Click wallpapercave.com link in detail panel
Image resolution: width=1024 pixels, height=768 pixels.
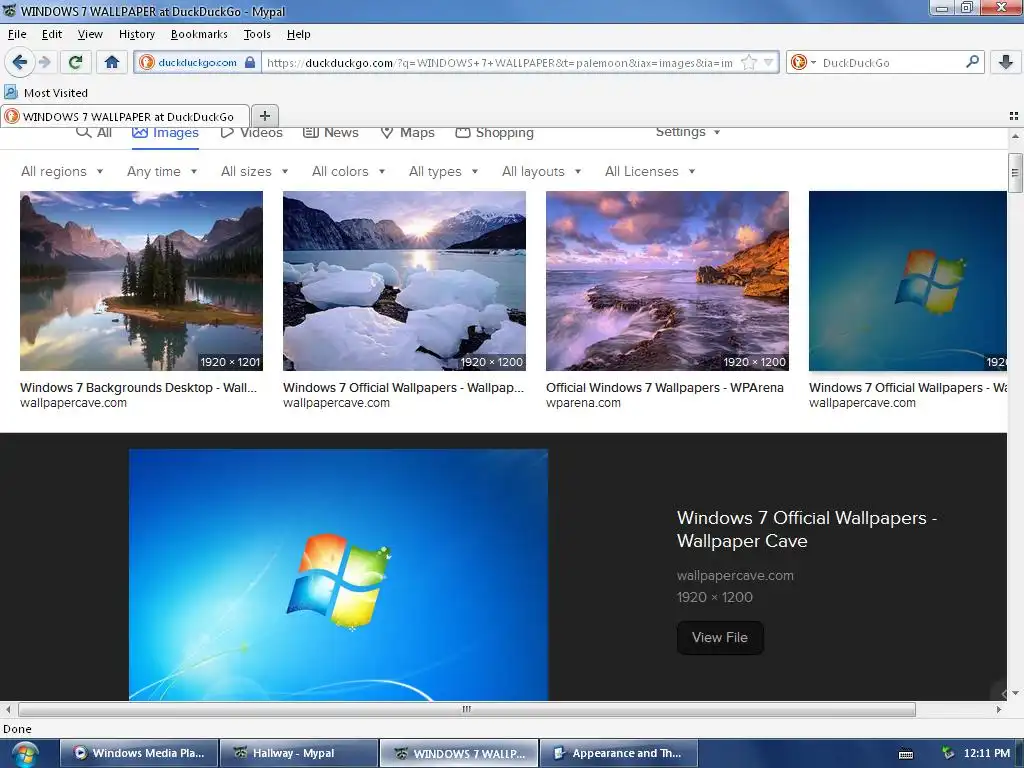click(x=735, y=575)
